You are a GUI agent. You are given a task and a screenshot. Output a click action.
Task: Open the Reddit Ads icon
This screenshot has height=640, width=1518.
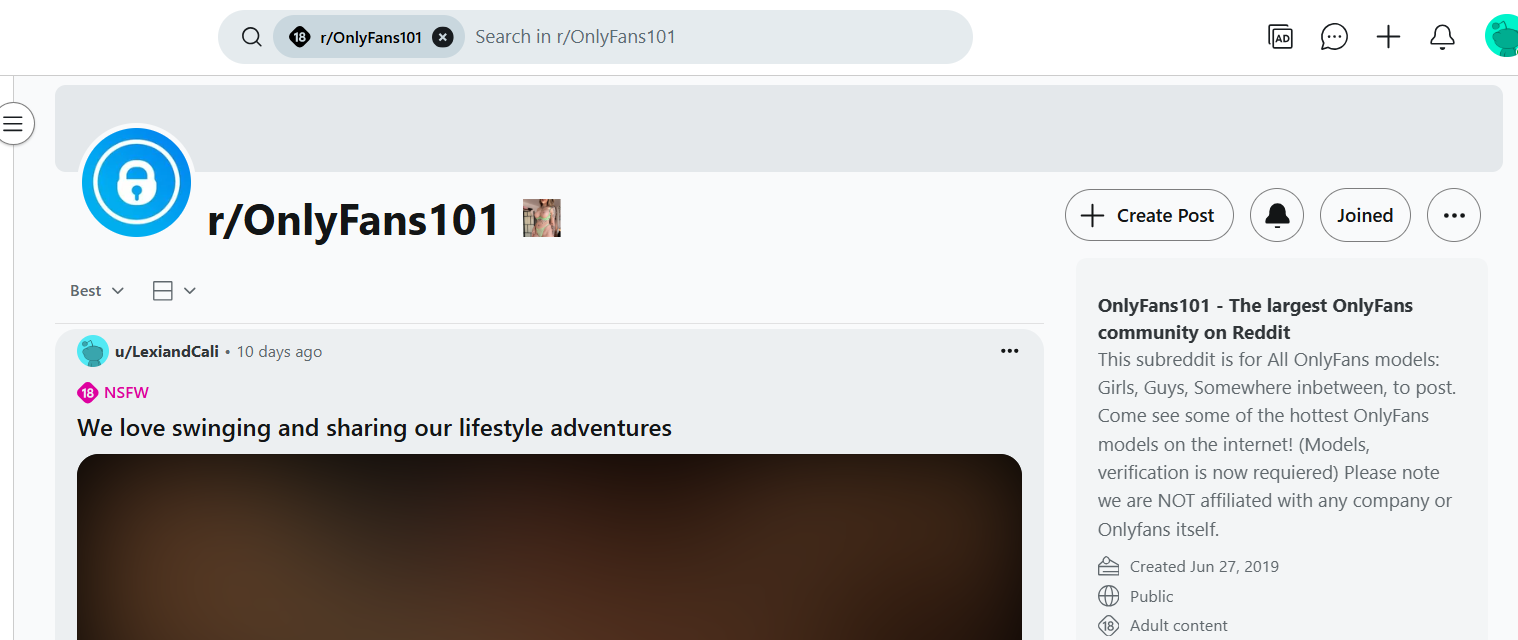pyautogui.click(x=1280, y=37)
